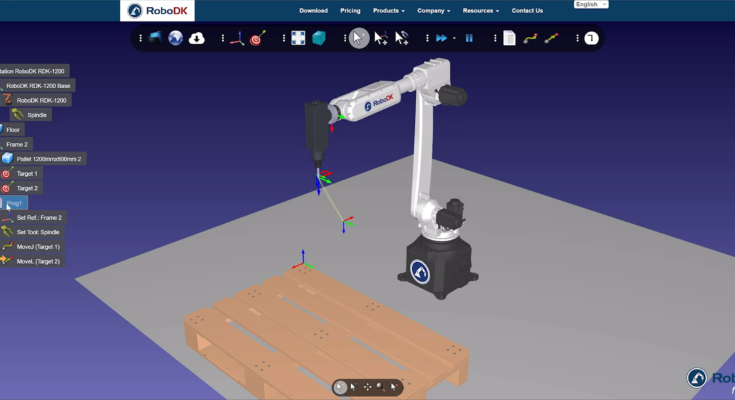
Task: Select Target 2 in the tree
Action: point(21,188)
